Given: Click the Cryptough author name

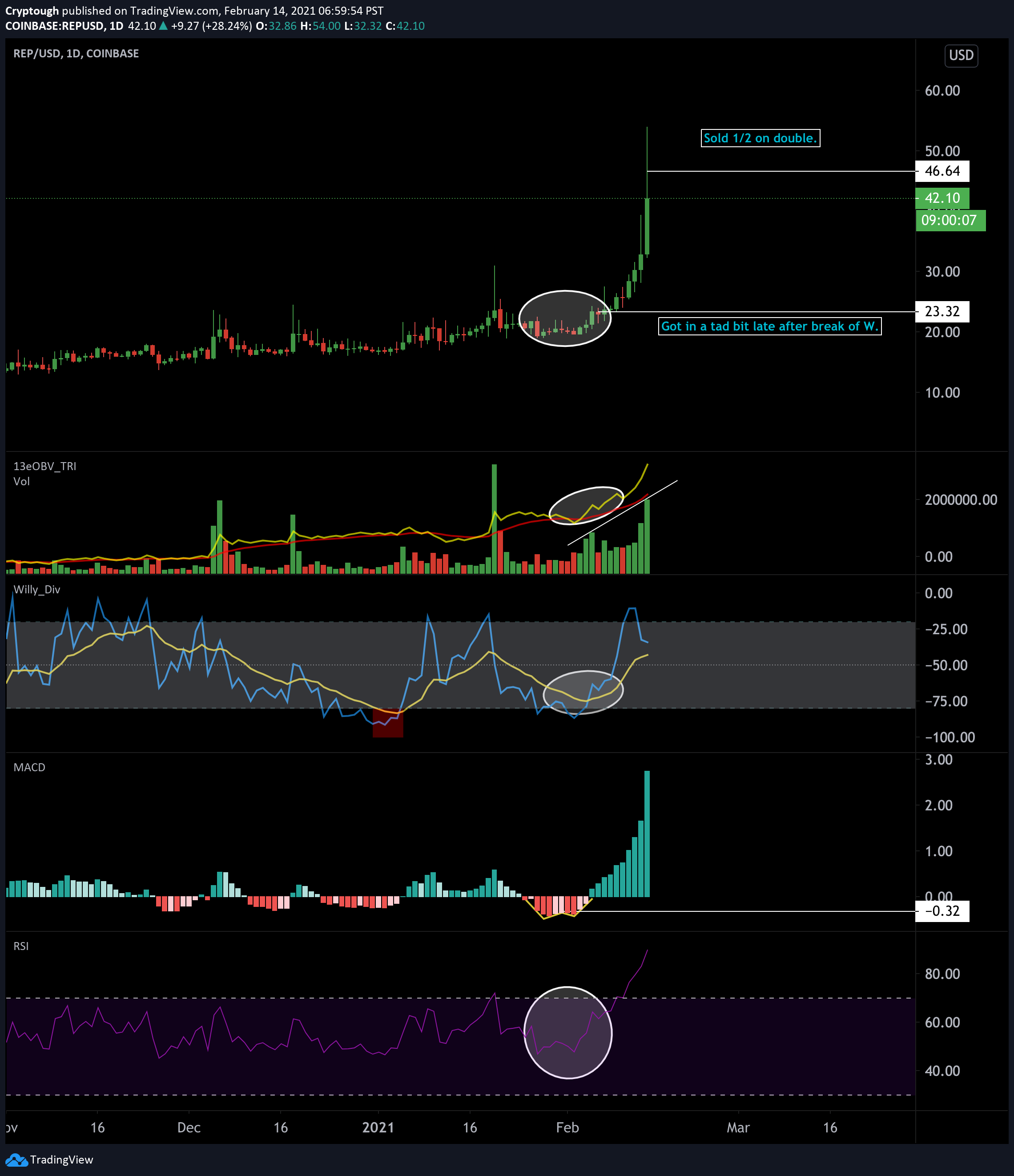Looking at the screenshot, I should [32, 11].
